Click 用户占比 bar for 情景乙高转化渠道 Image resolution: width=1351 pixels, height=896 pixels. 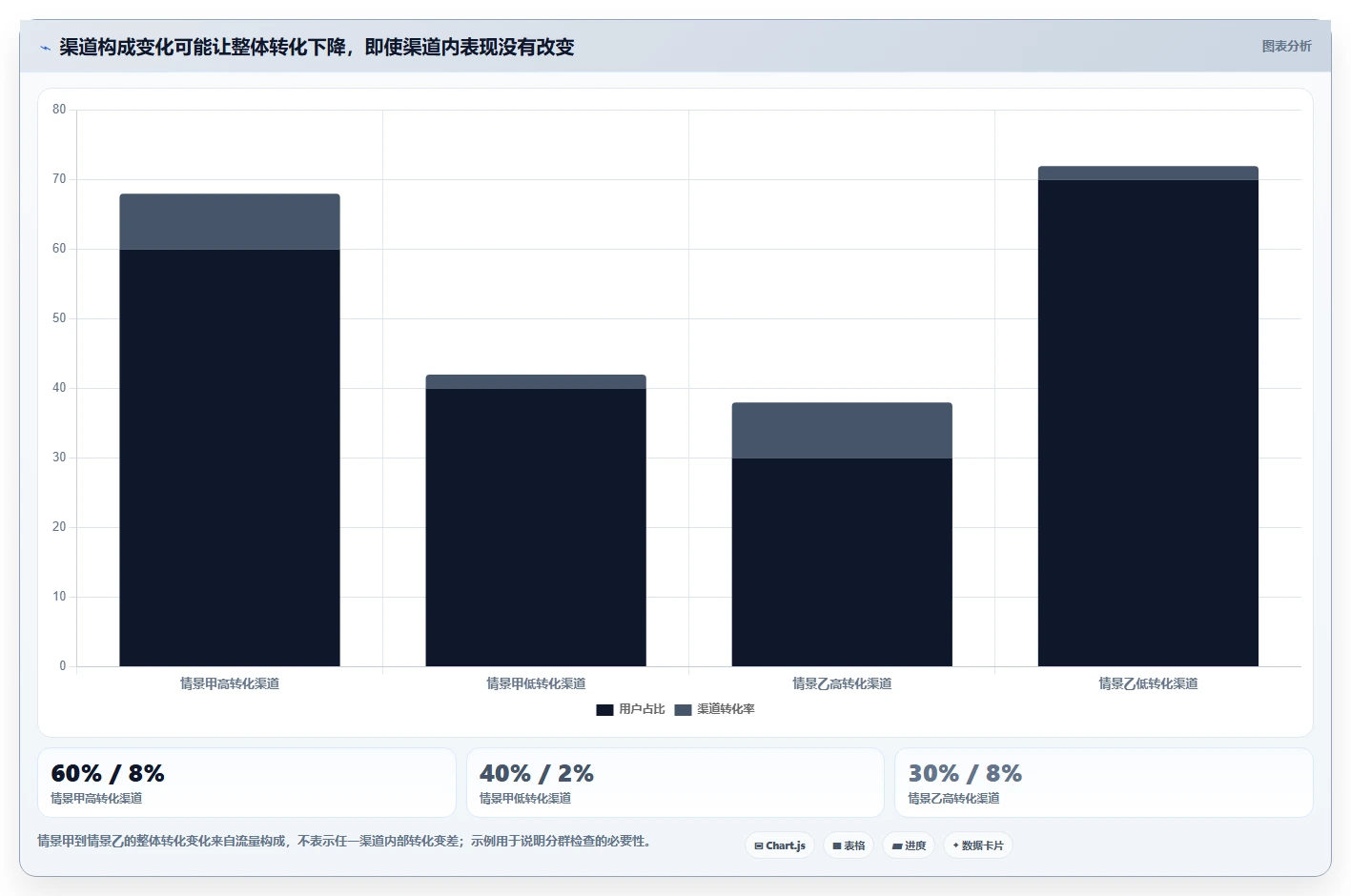click(x=842, y=562)
